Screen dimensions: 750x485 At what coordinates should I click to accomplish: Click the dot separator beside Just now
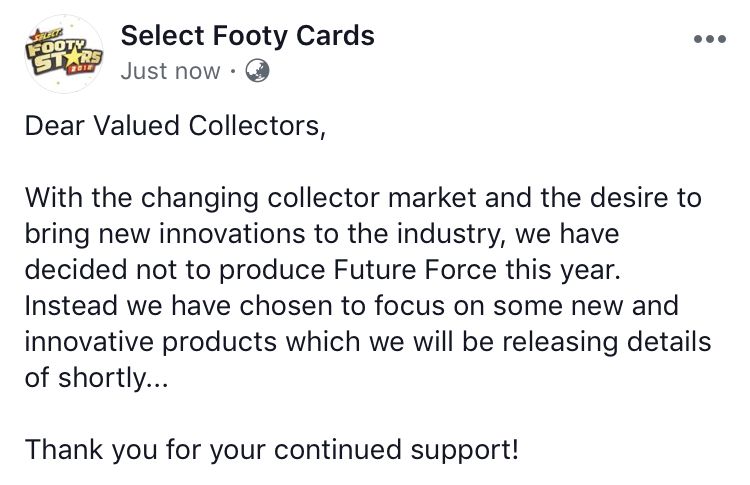232,72
